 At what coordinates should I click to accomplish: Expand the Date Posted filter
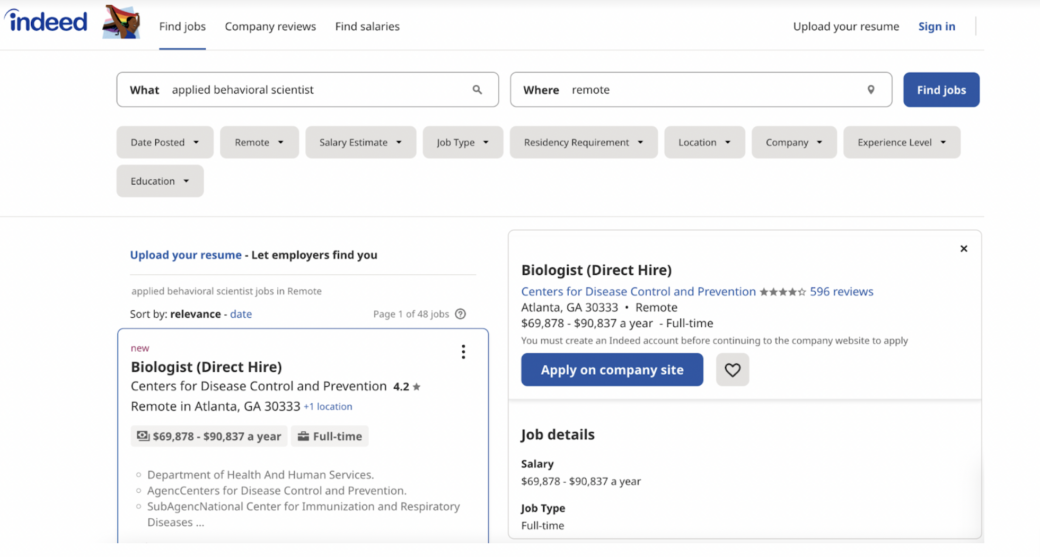pos(165,142)
